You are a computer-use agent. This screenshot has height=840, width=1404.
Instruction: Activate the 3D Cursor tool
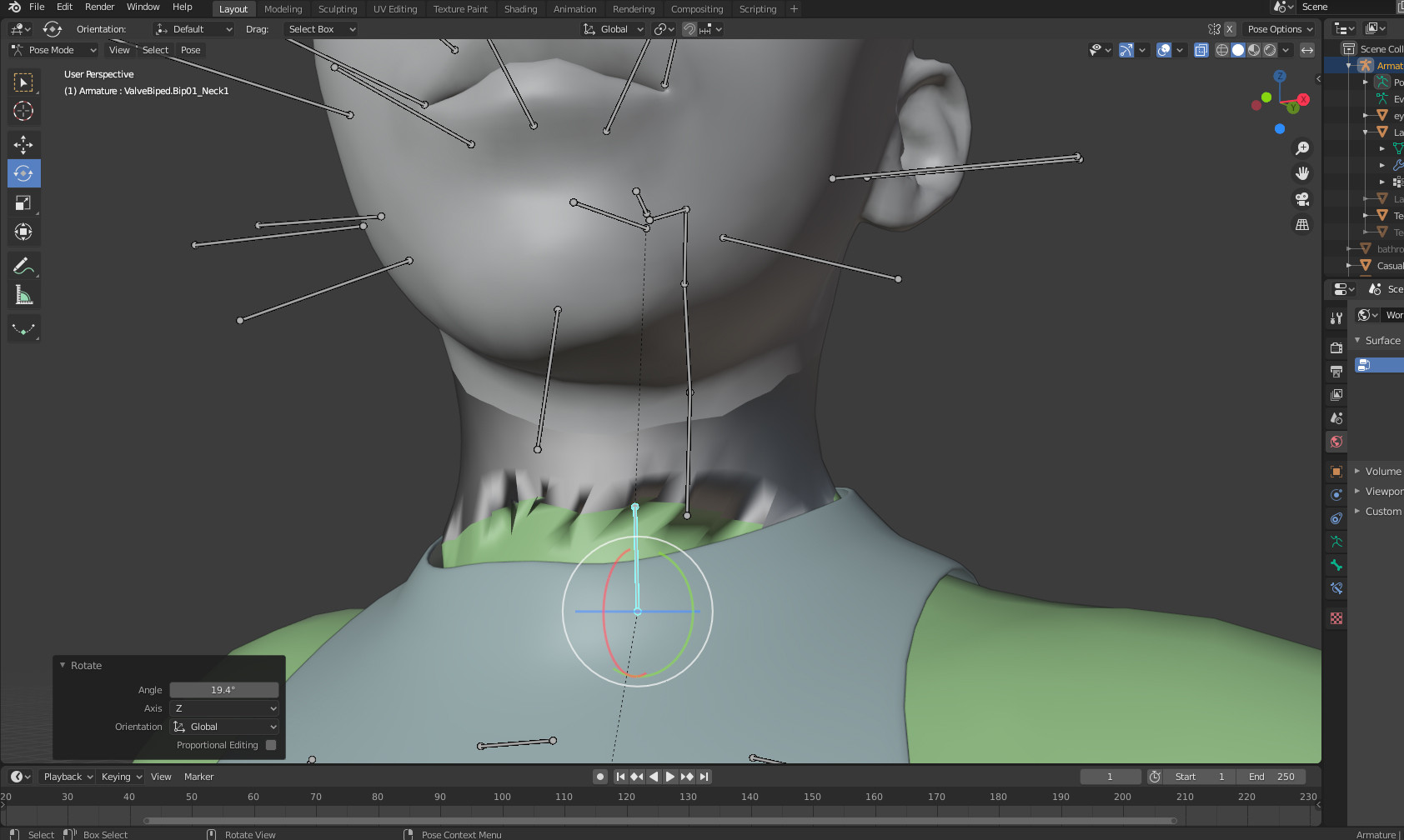23,111
